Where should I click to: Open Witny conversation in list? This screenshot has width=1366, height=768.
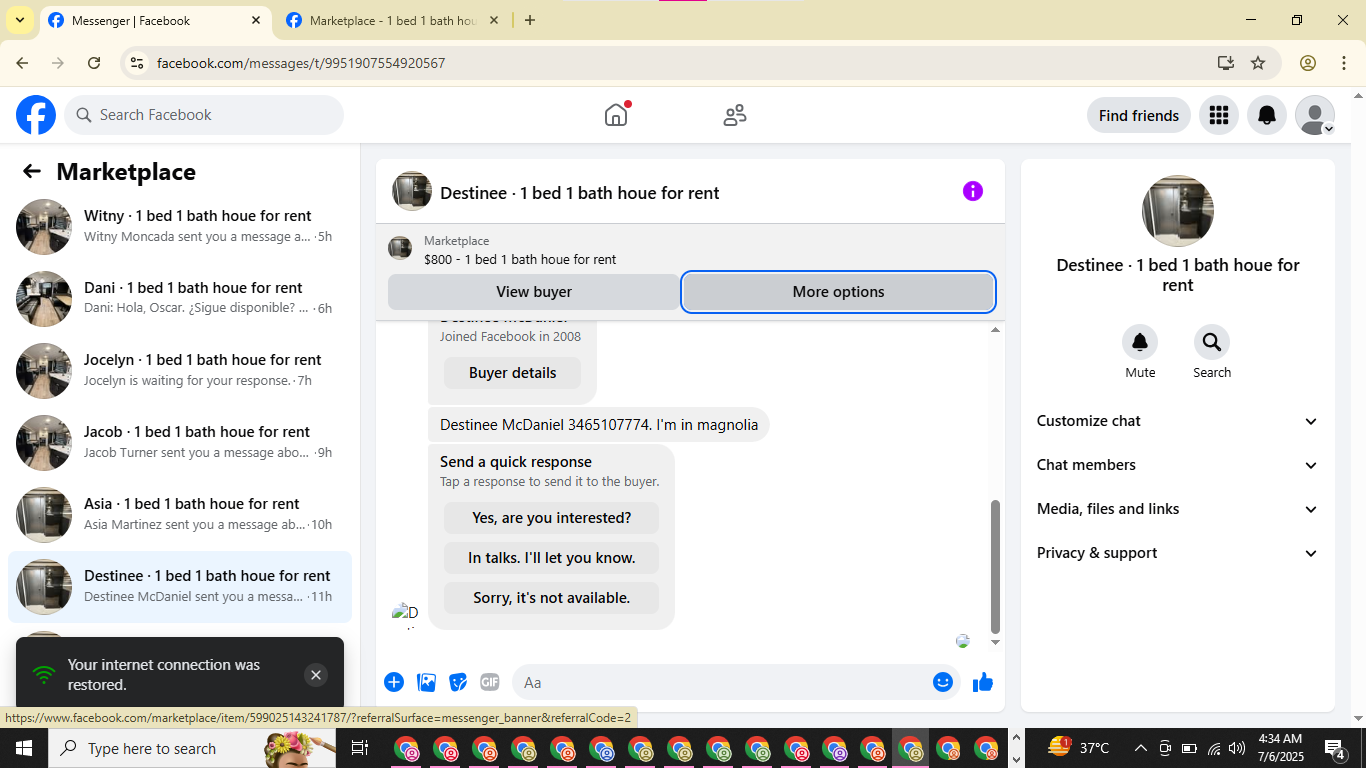pyautogui.click(x=180, y=227)
